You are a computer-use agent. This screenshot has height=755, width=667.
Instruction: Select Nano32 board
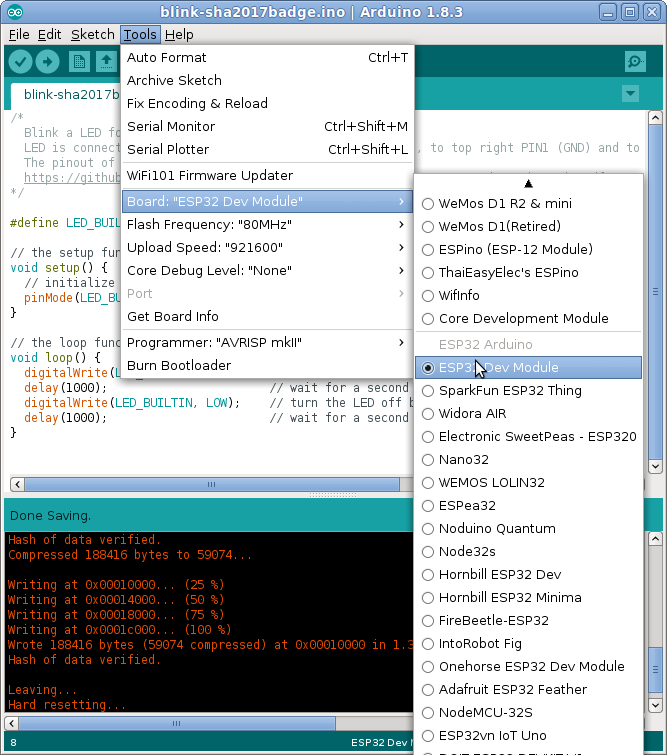[528, 460]
